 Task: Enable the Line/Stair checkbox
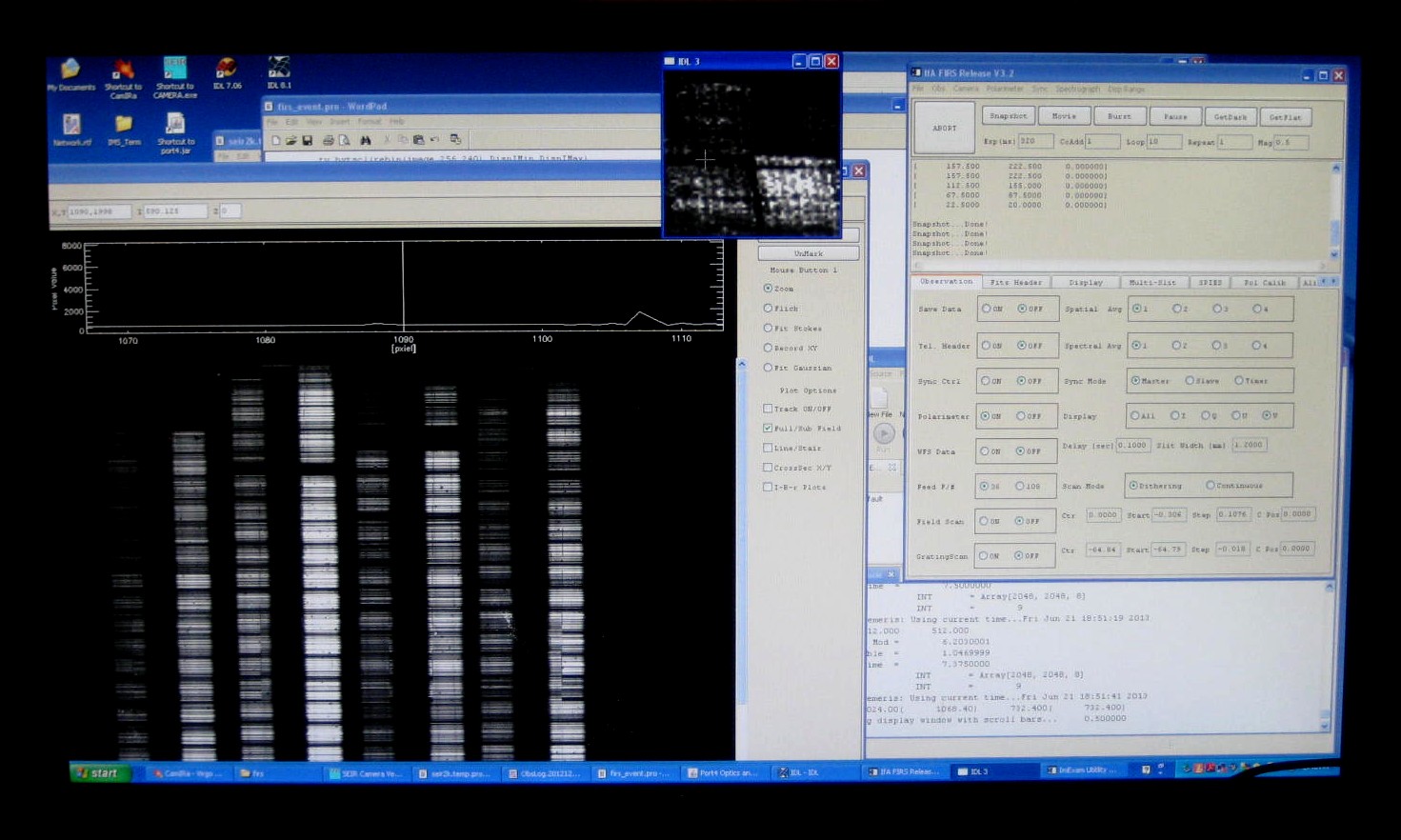coord(768,448)
